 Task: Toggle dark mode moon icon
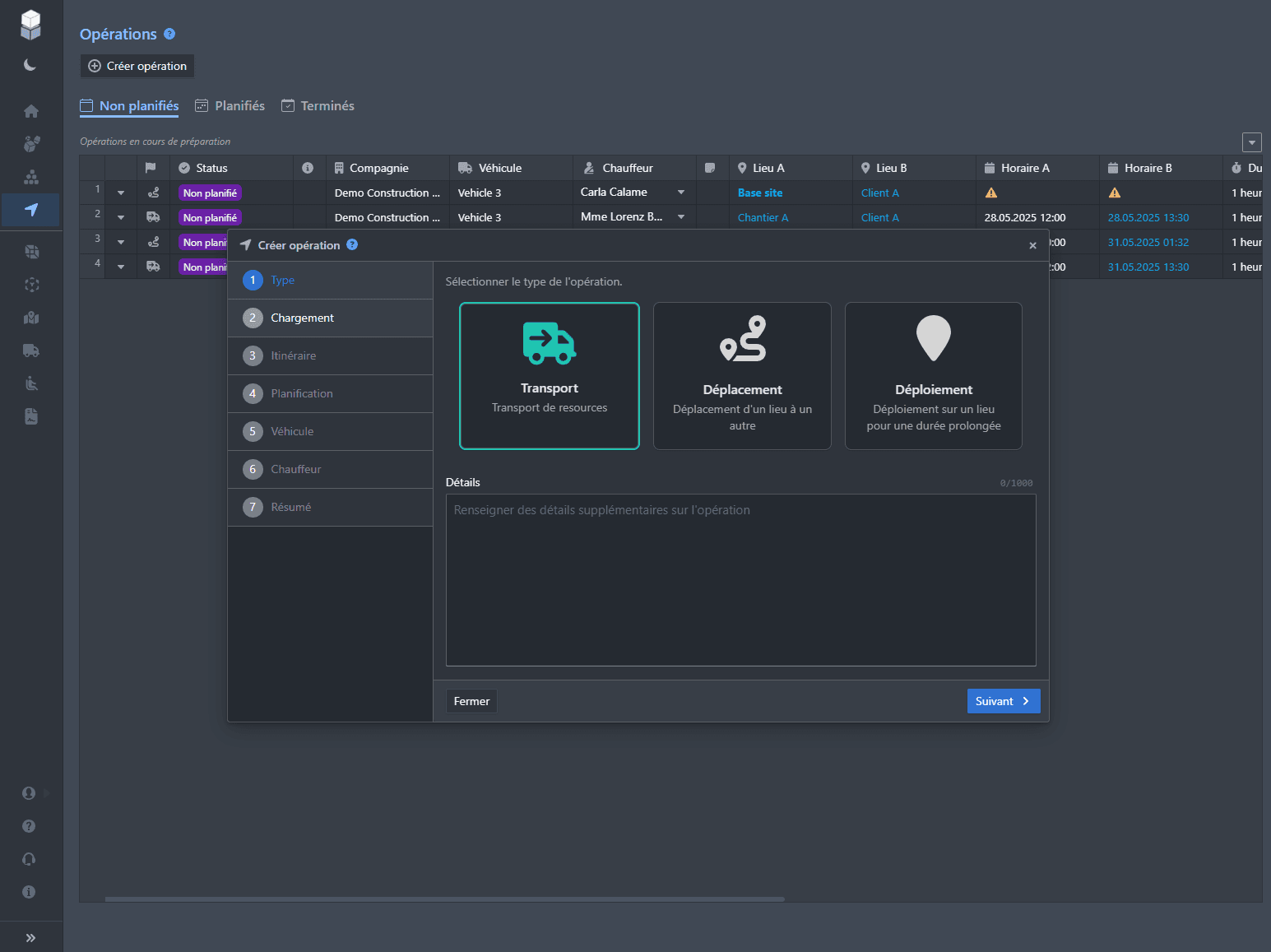click(x=30, y=65)
